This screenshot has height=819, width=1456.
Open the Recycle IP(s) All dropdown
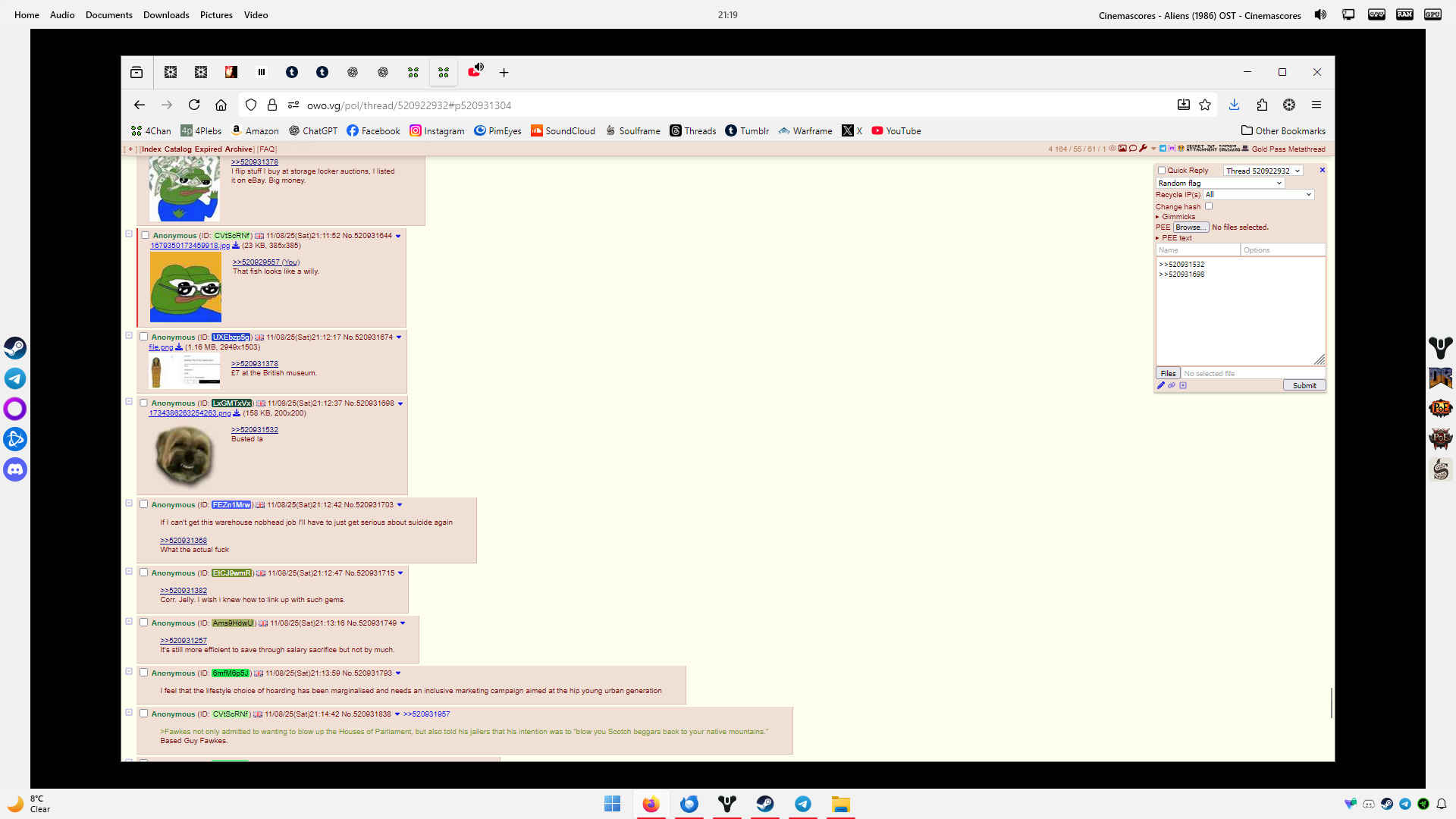coord(1258,195)
